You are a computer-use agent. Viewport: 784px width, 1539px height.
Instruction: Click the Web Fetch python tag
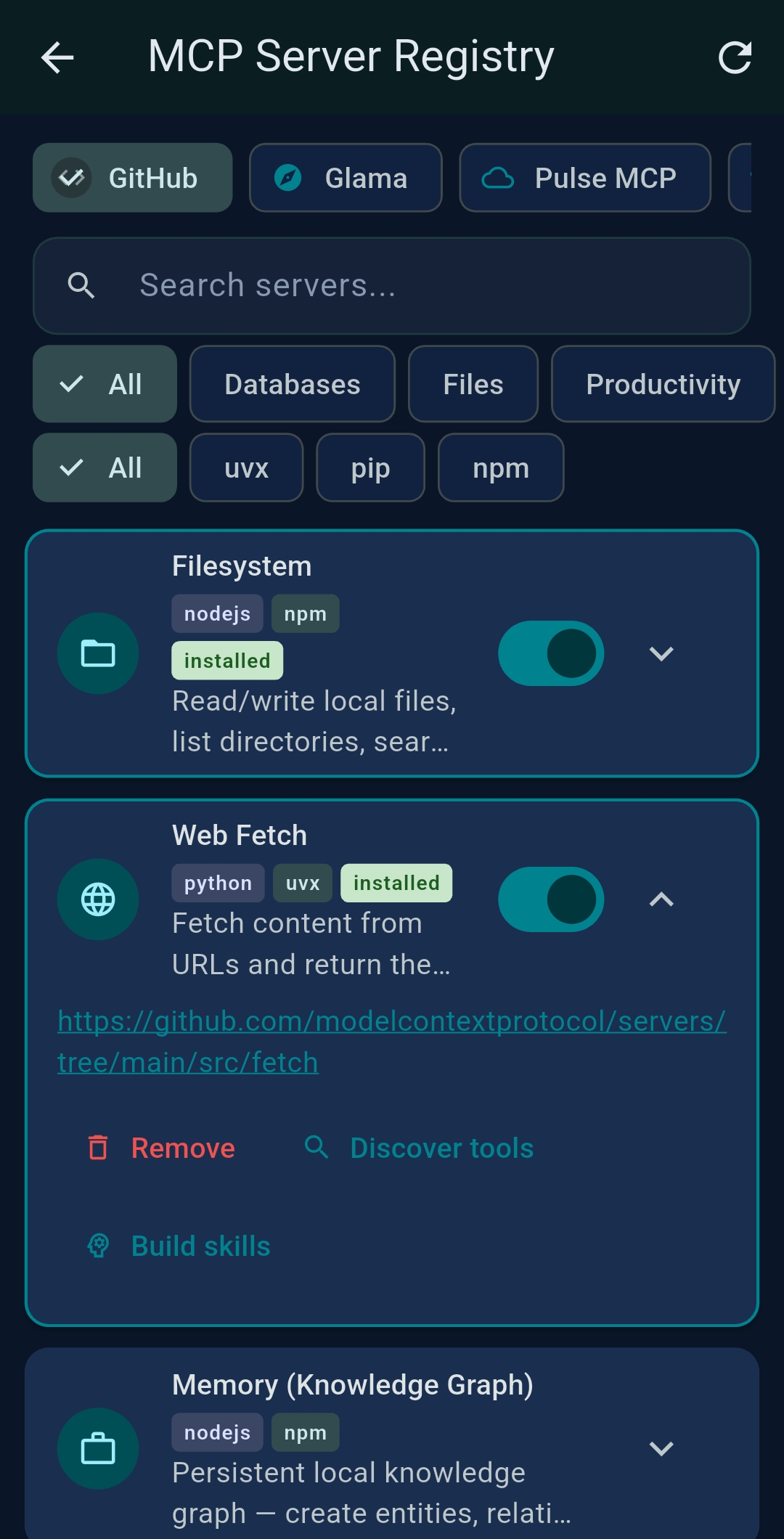[218, 883]
